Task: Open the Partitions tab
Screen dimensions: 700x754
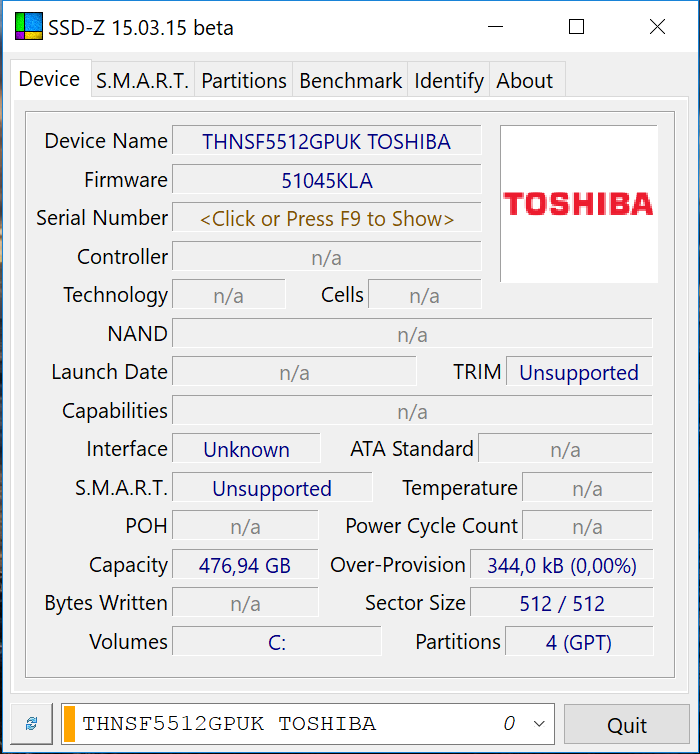Action: coord(244,80)
